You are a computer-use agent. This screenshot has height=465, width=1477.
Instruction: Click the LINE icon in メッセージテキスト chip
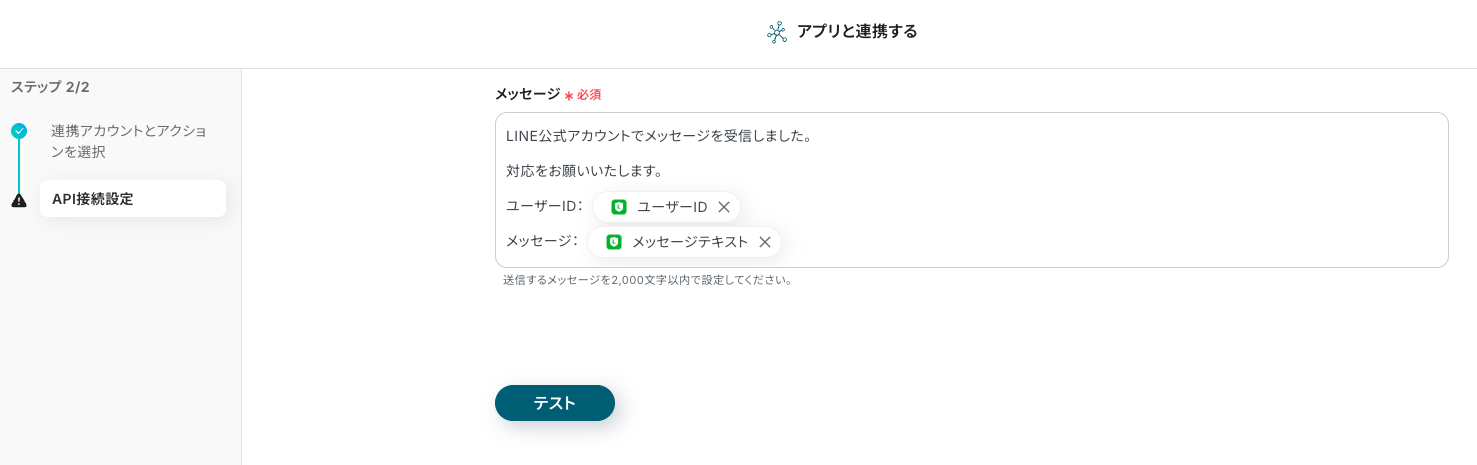(x=614, y=242)
